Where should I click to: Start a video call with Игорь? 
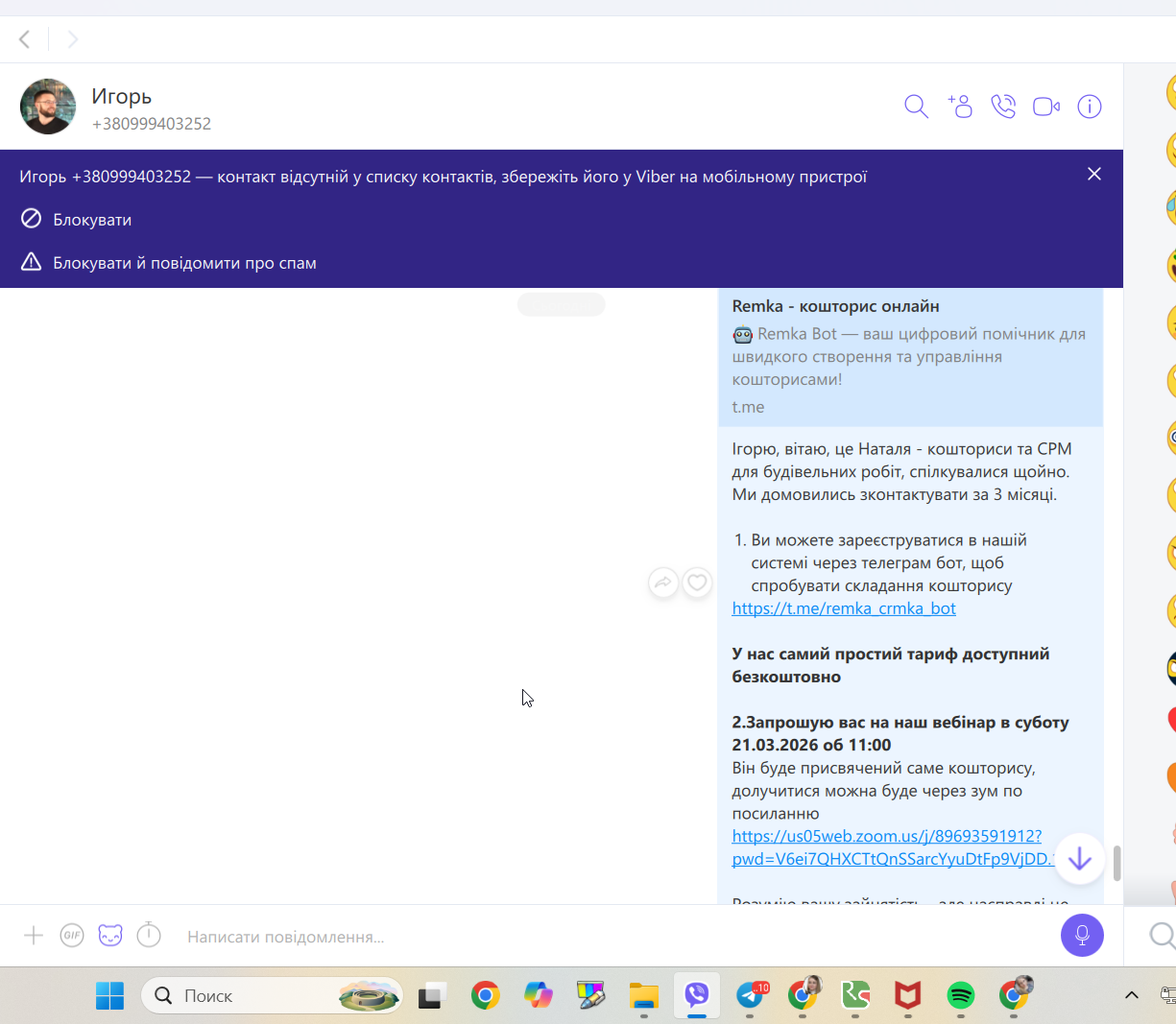tap(1046, 107)
